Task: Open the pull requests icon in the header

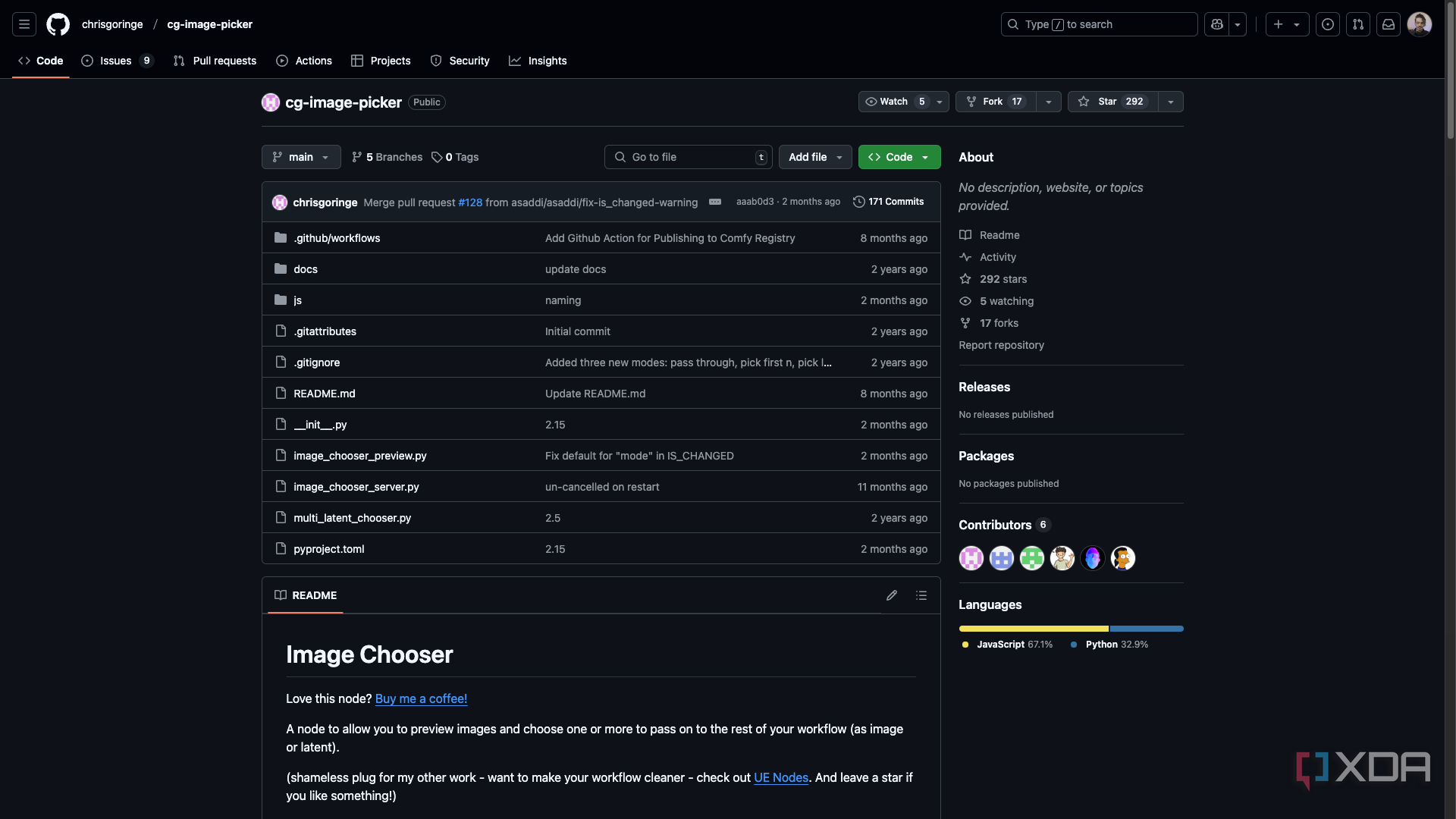Action: [1358, 24]
